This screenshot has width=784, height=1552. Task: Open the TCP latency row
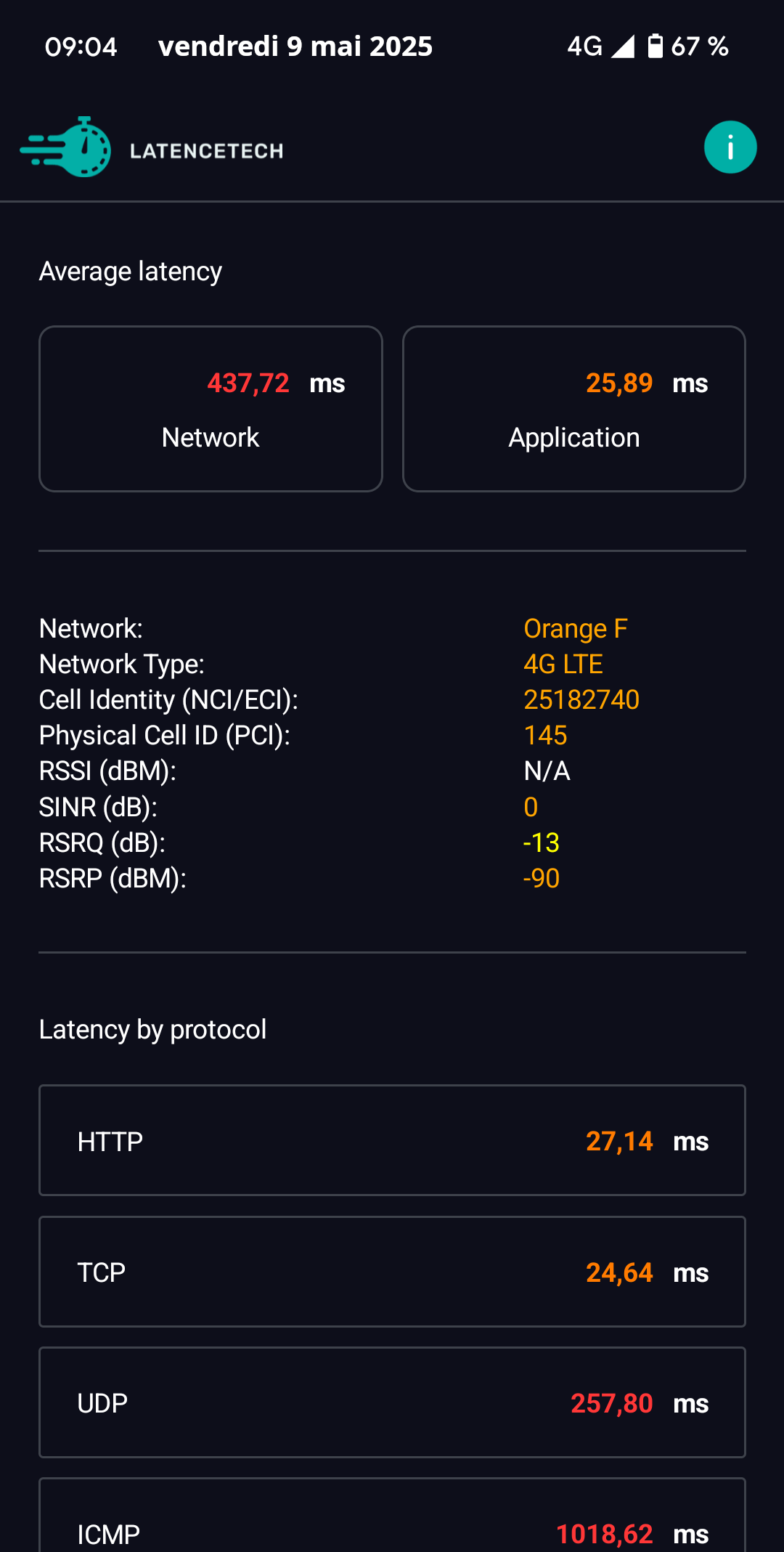coord(392,1272)
